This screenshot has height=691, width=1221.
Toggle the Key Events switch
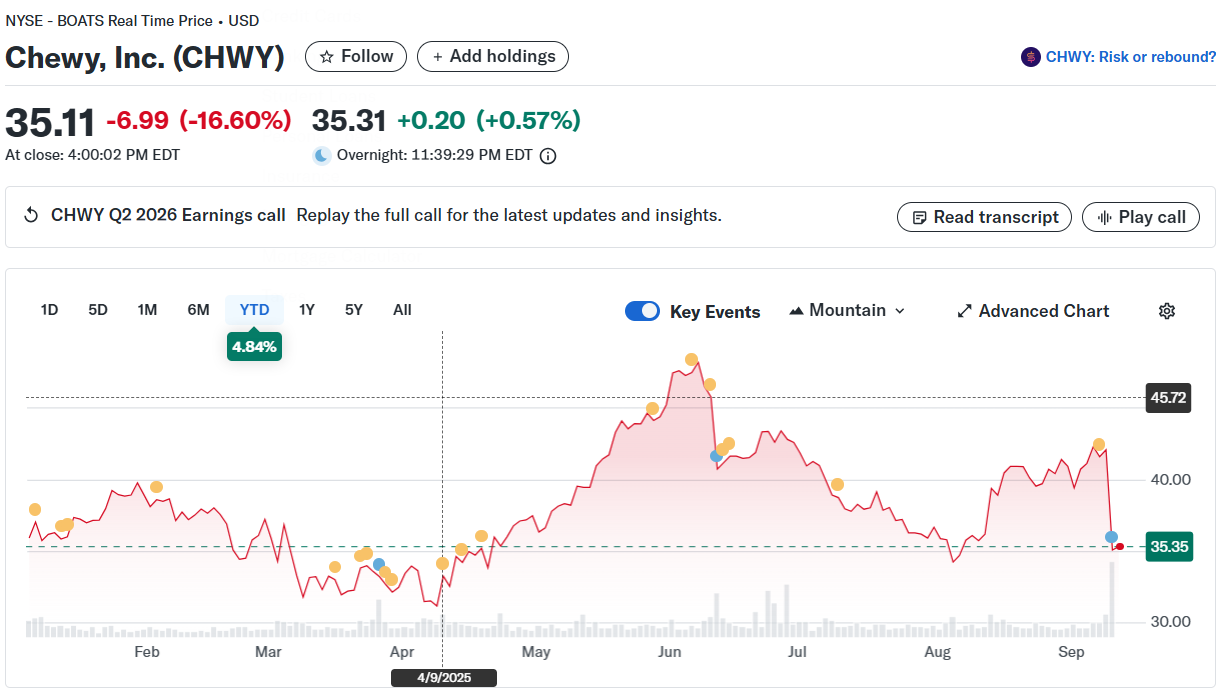pyautogui.click(x=642, y=311)
